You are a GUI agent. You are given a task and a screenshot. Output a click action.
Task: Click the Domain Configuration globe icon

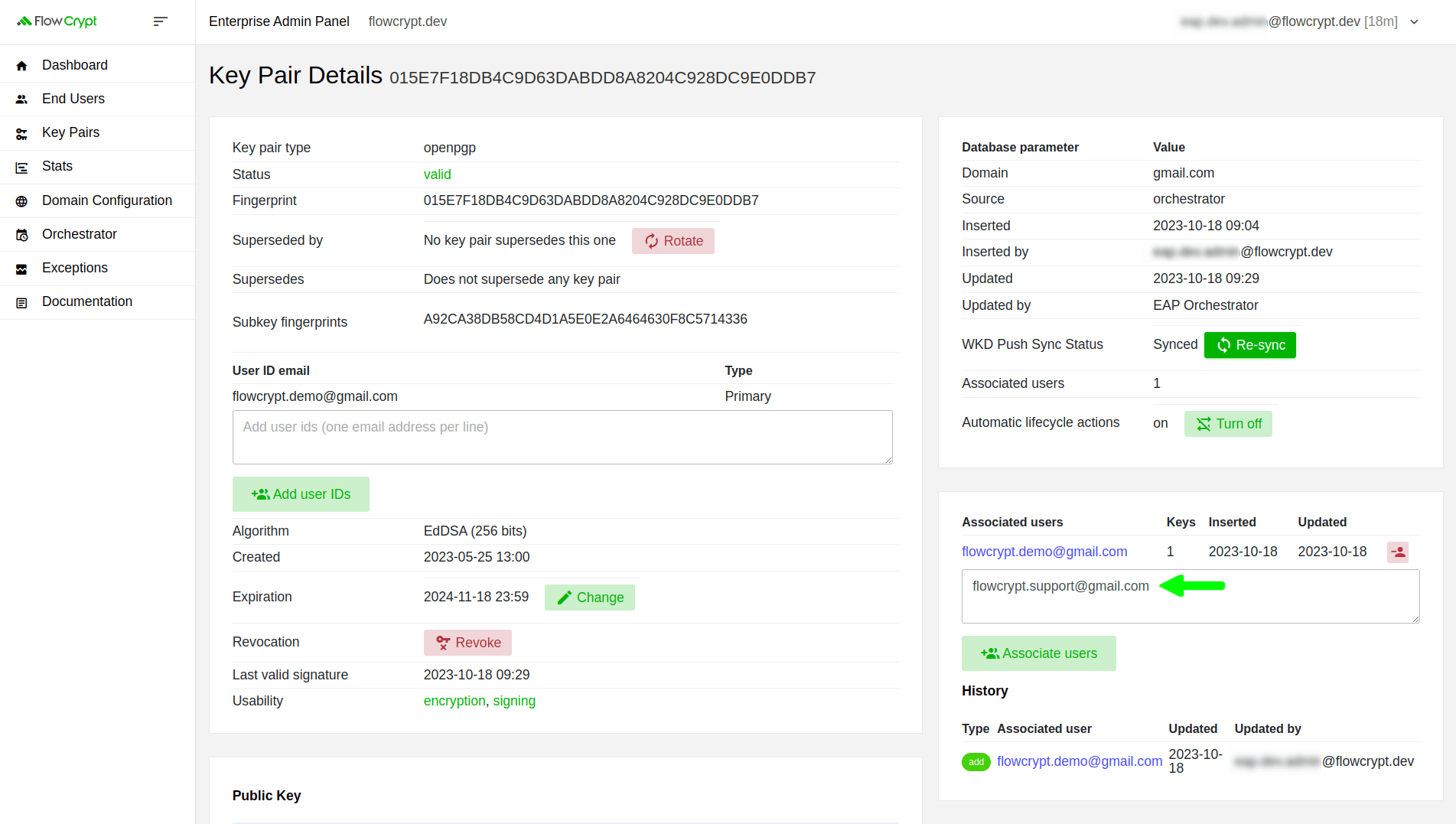pyautogui.click(x=21, y=201)
